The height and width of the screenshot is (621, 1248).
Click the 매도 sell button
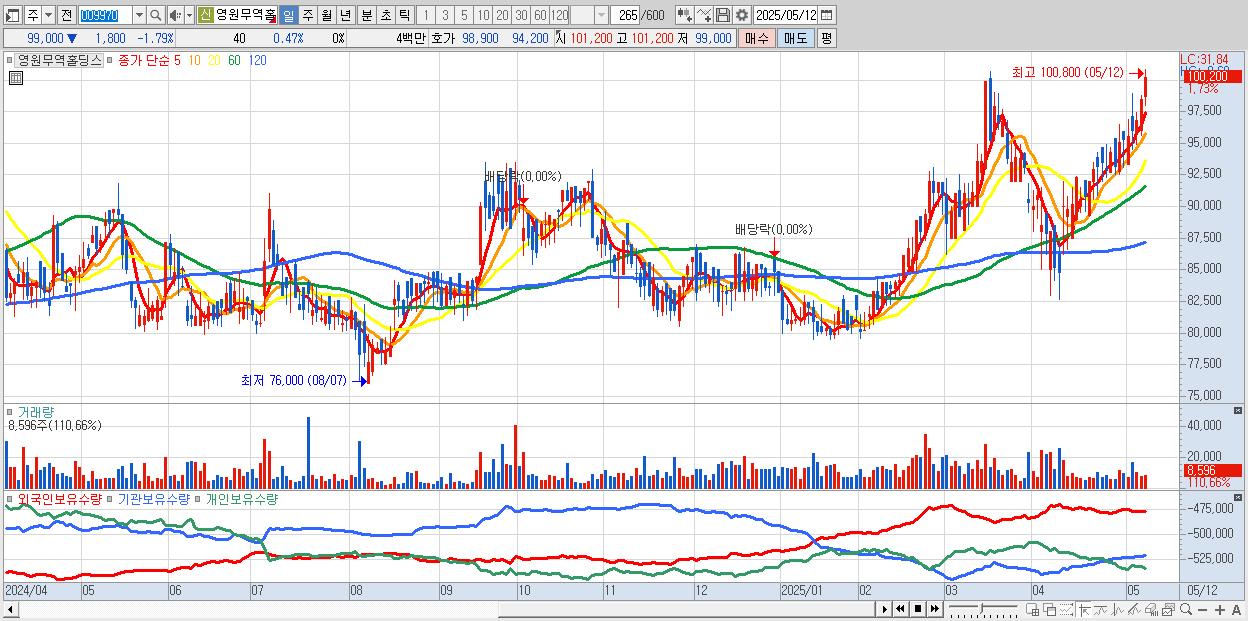coord(795,38)
